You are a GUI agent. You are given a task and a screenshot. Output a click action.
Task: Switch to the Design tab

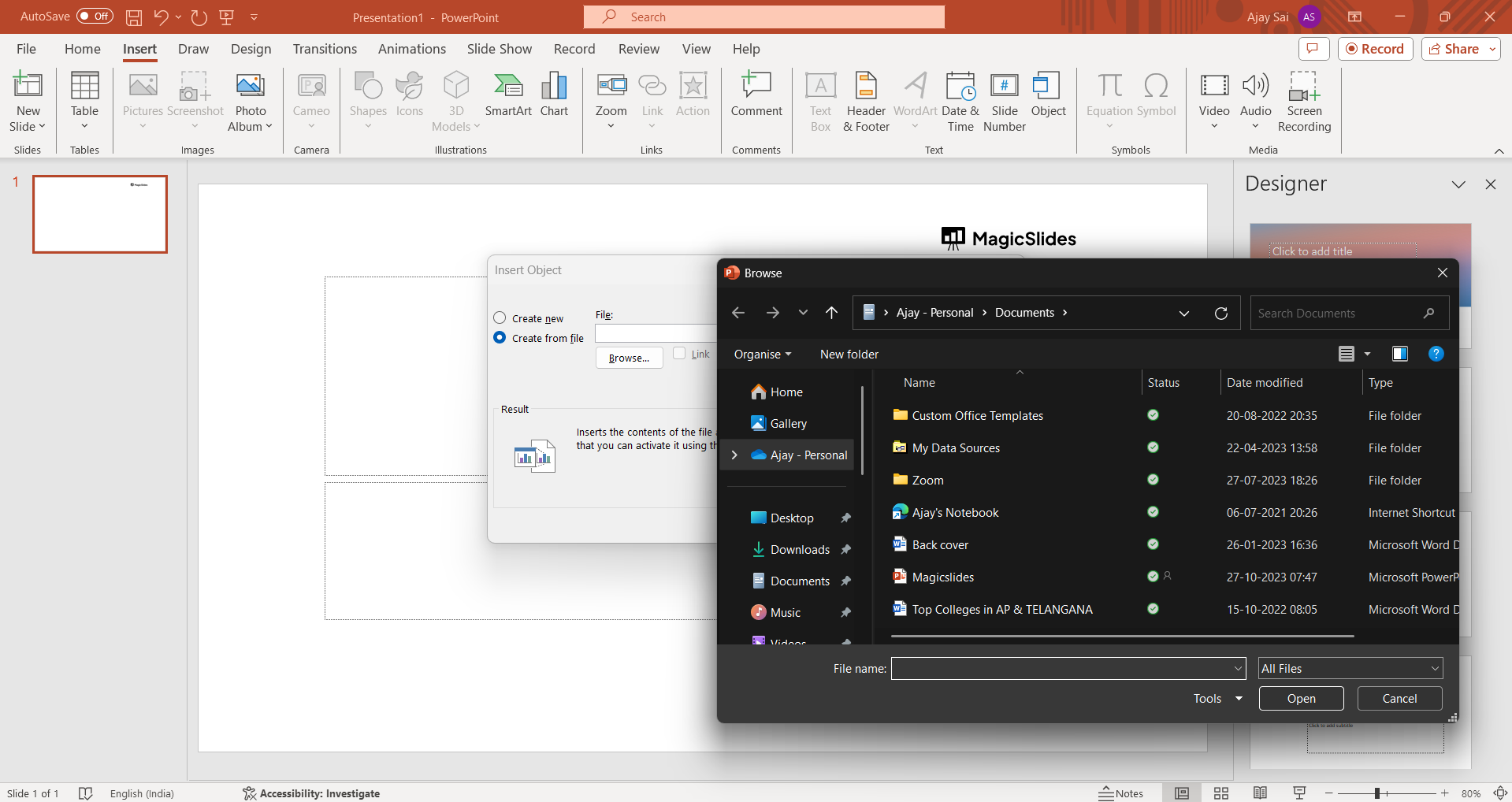251,49
